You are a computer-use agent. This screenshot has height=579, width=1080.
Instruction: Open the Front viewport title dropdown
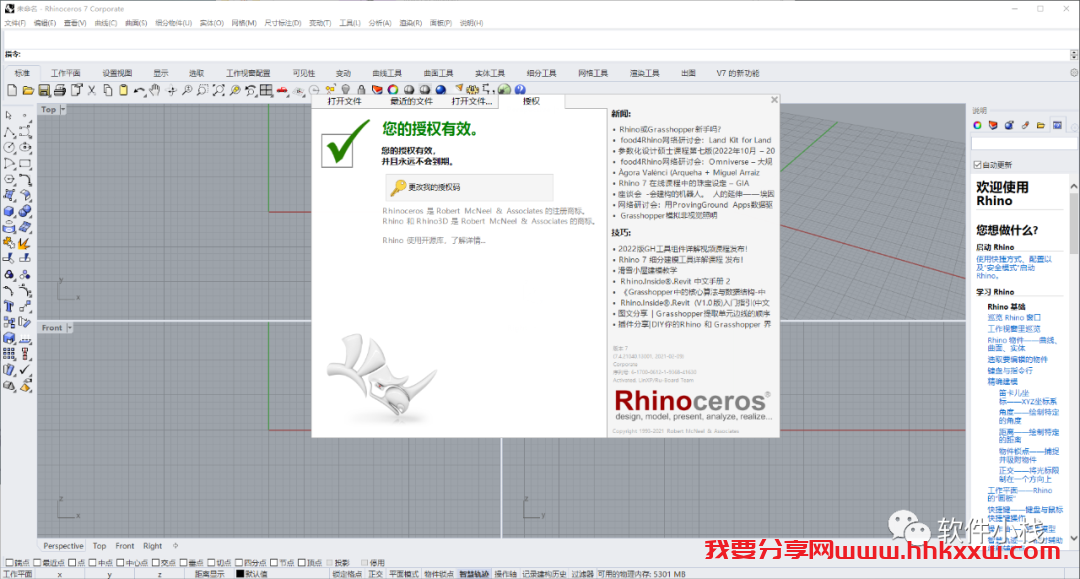click(70, 328)
